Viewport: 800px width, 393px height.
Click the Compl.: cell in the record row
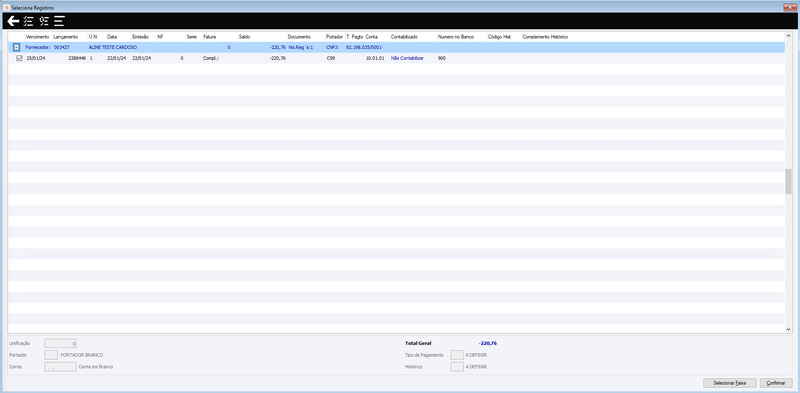tap(211, 58)
